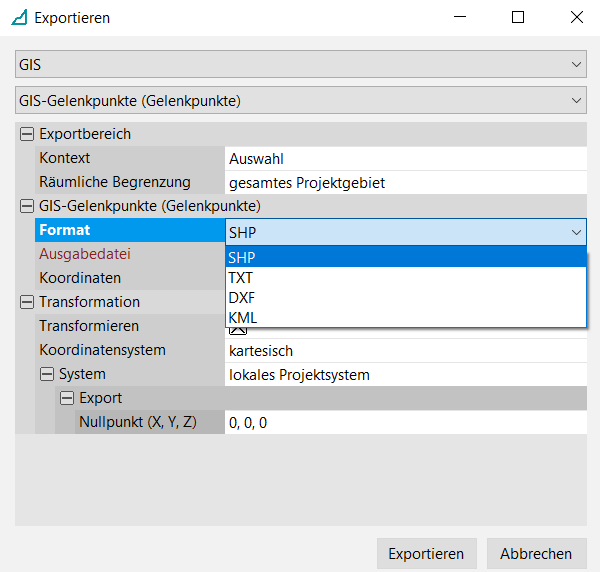Cancel with the Abbrechen button
This screenshot has height=572, width=600.
[536, 553]
